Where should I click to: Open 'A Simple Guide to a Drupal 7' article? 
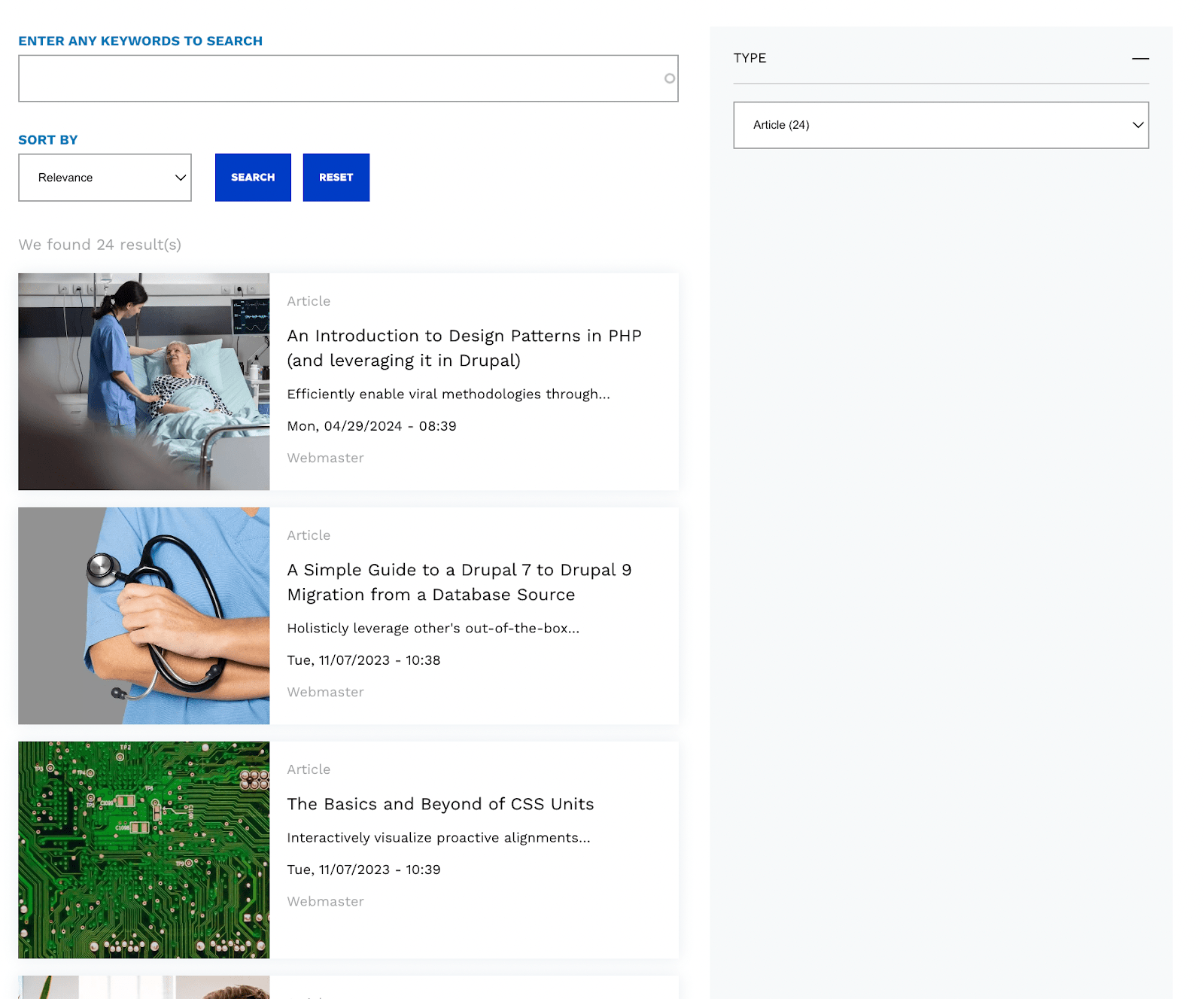[x=459, y=582]
